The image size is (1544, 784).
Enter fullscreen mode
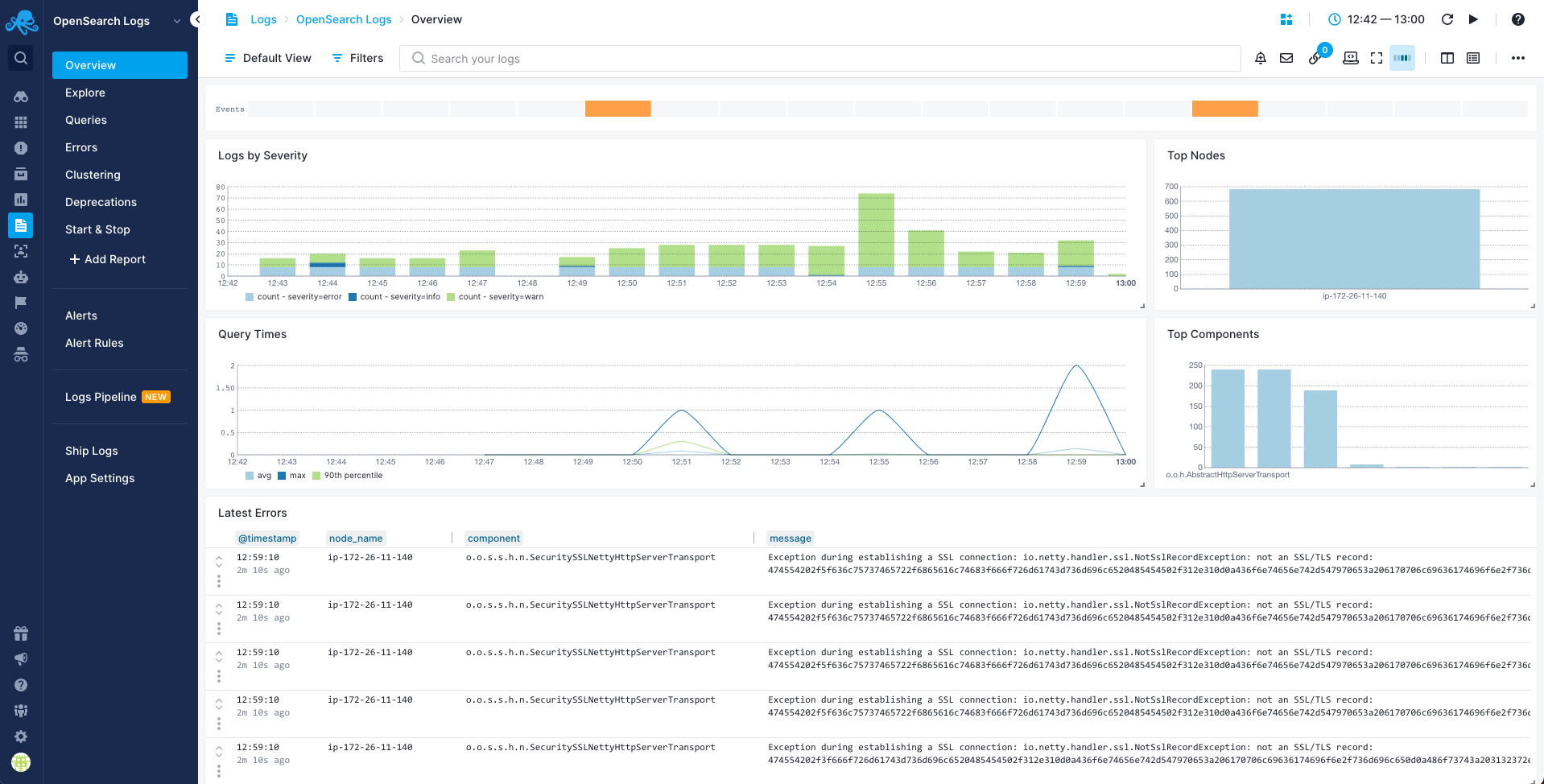(1377, 58)
